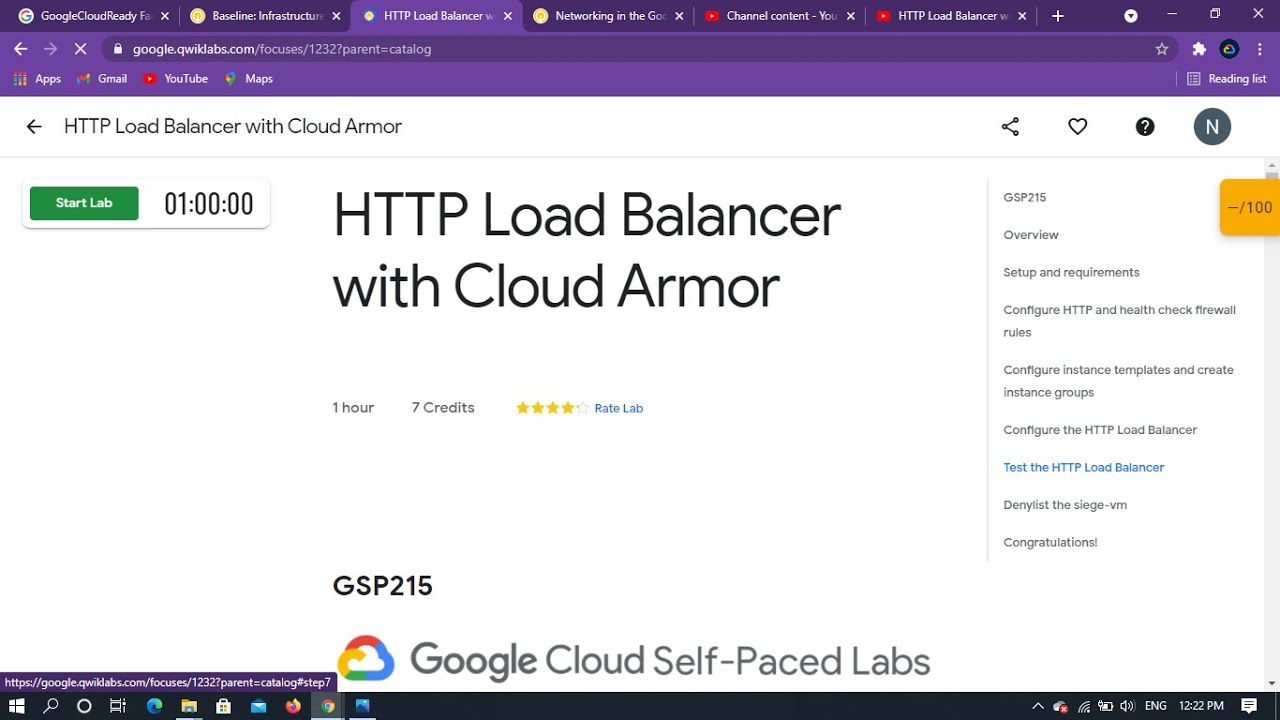Open the Windows notification center
This screenshot has width=1280, height=720.
tap(1249, 706)
